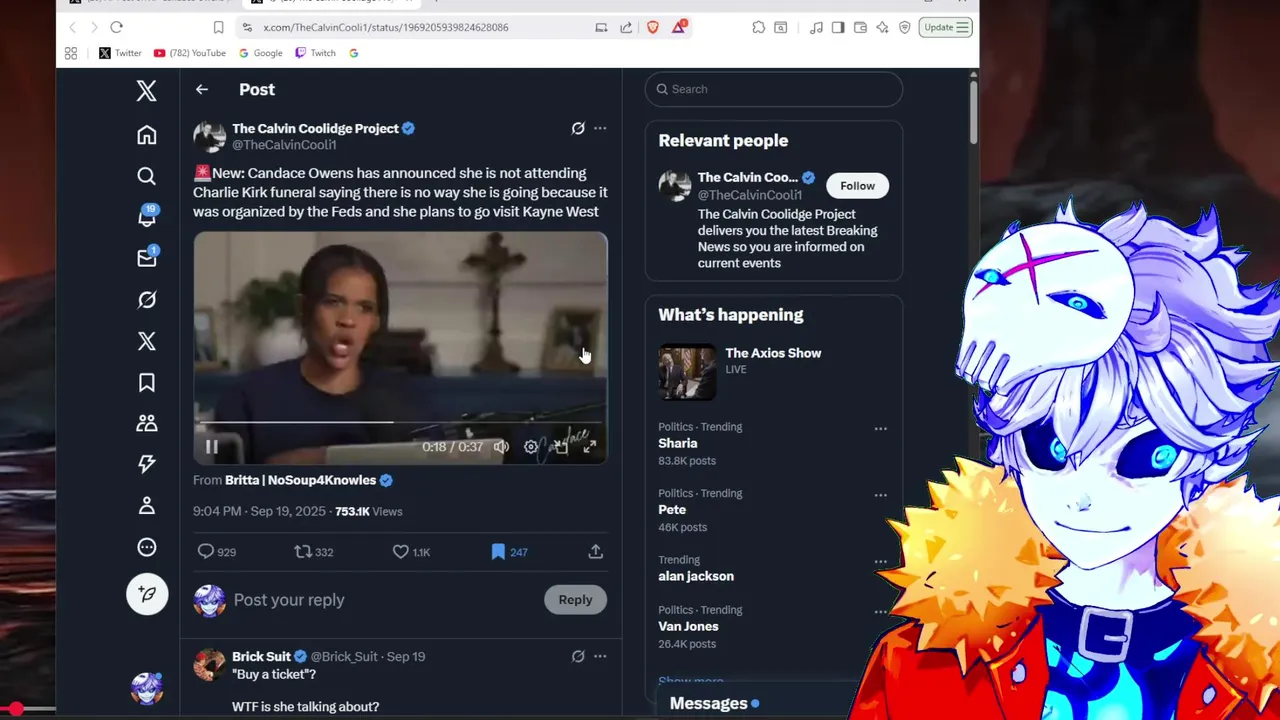Open the Explore search icon in sidebar
Image resolution: width=1280 pixels, height=720 pixels.
[x=147, y=176]
